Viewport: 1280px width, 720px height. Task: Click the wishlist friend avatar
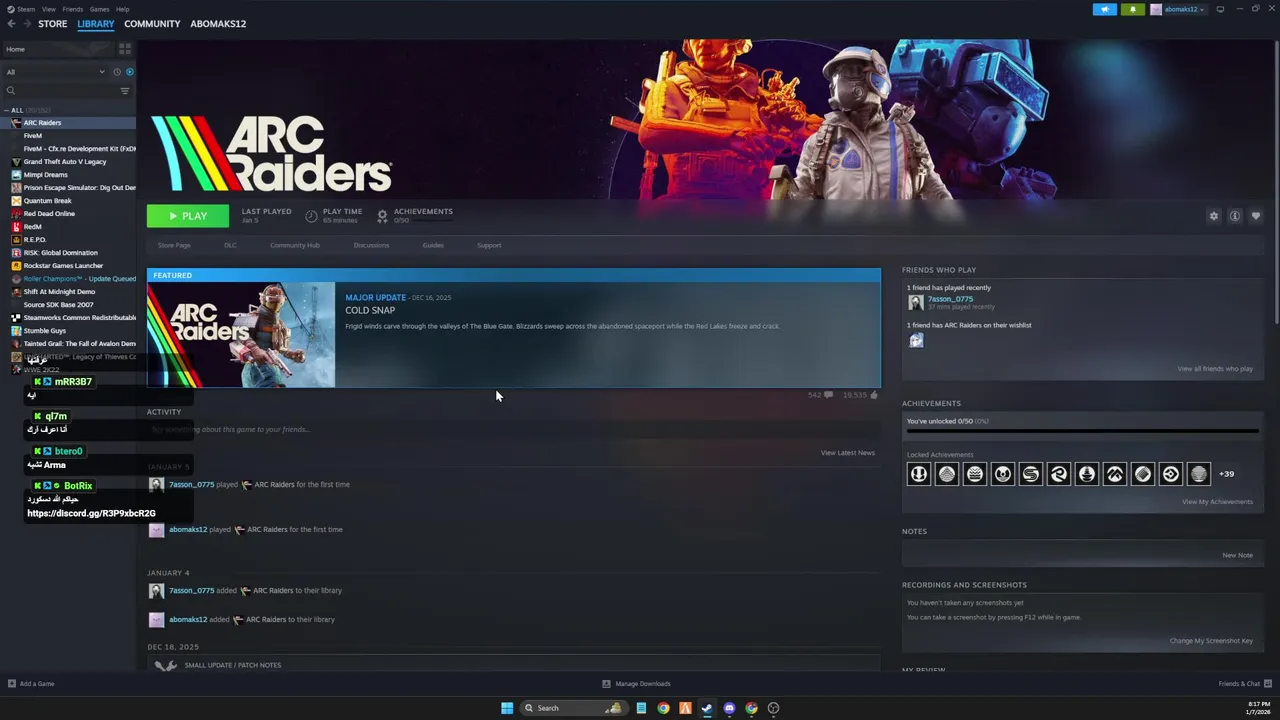click(916, 340)
